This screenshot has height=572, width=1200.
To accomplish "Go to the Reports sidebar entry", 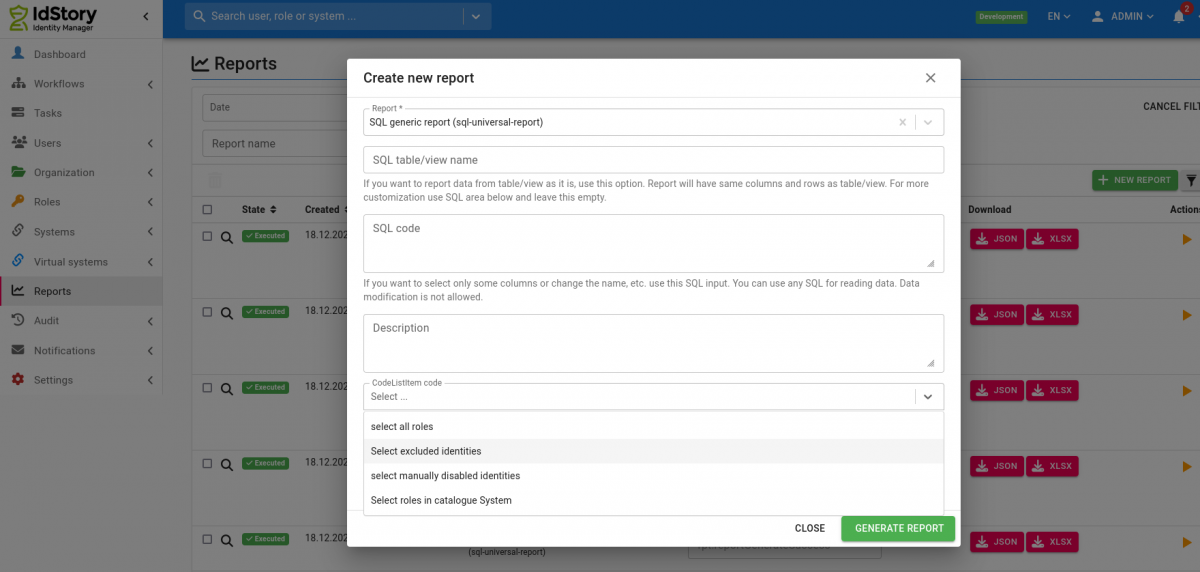I will [81, 291].
